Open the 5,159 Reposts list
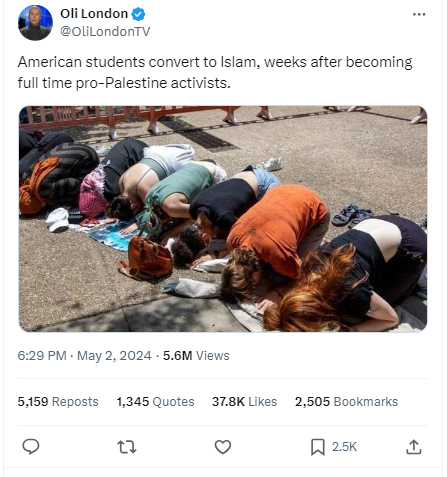Screen dimensions: 447x477 [x=58, y=402]
